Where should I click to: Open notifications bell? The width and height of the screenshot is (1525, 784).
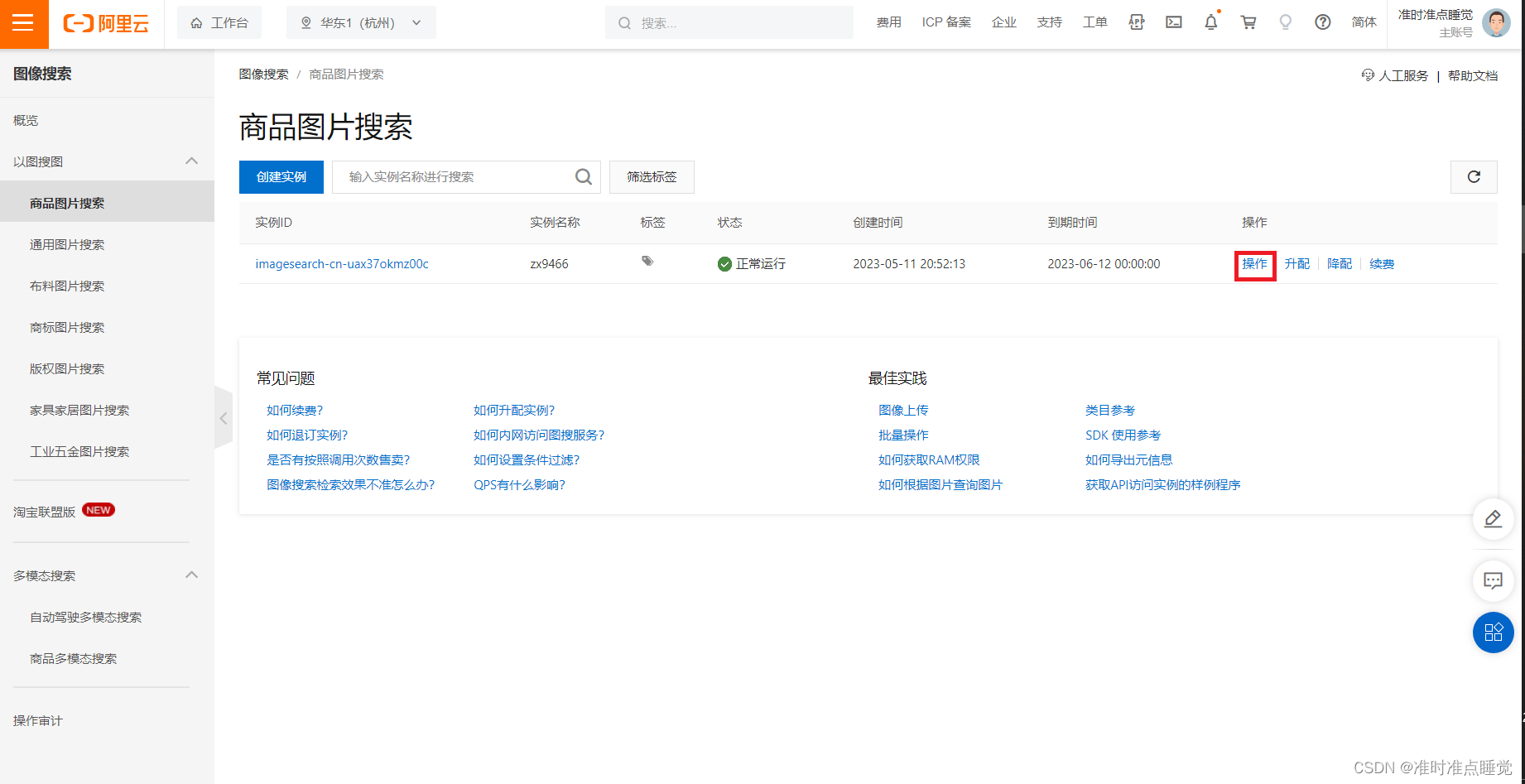pyautogui.click(x=1211, y=22)
